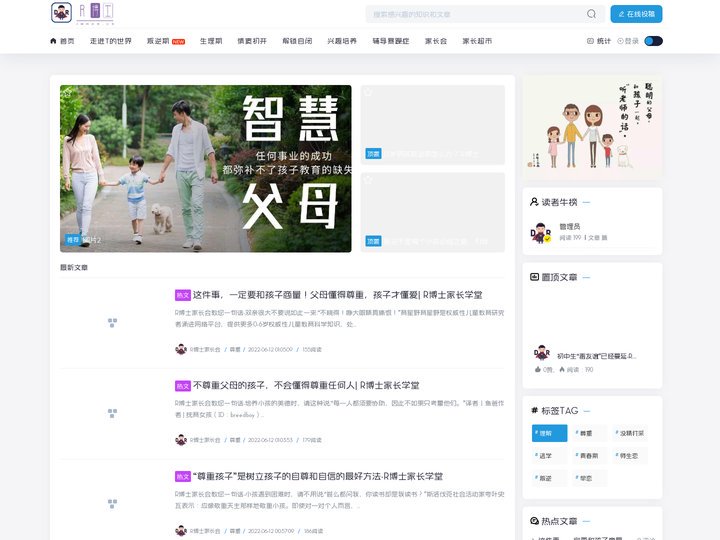
Task: Click the author avatar in the pinned article card
Action: click(542, 353)
